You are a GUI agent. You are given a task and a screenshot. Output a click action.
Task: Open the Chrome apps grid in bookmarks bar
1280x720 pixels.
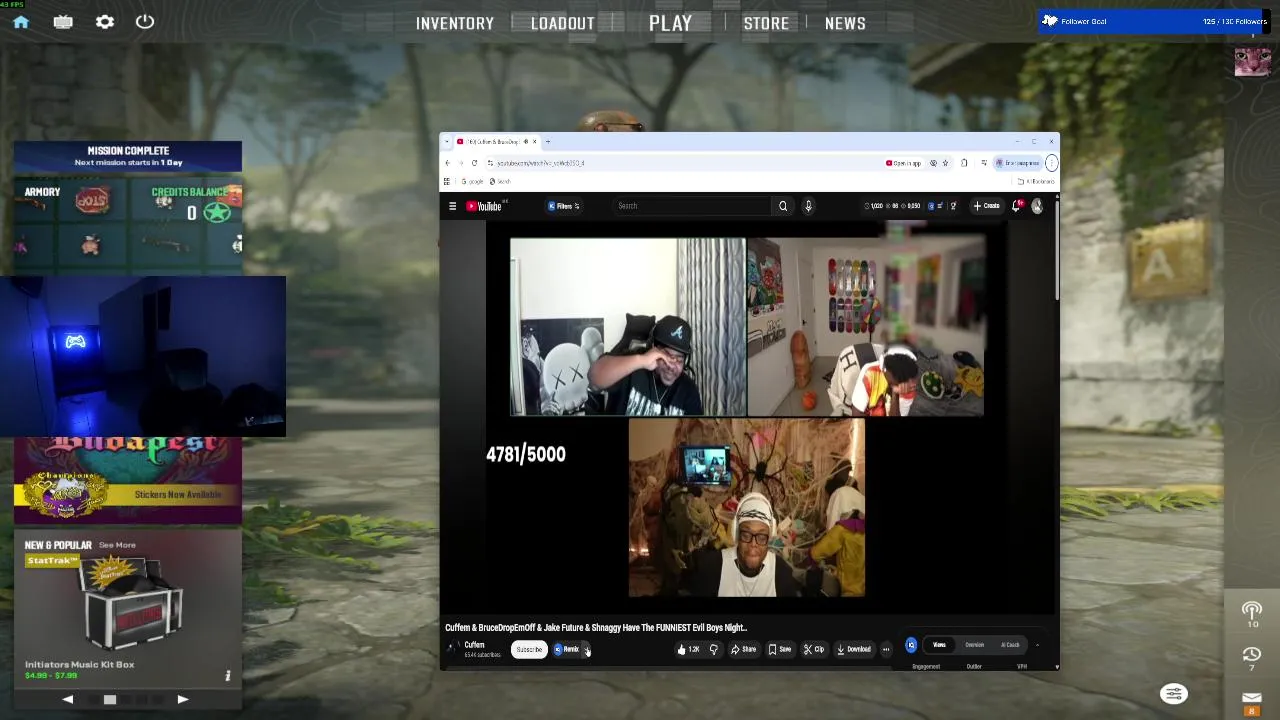447,181
